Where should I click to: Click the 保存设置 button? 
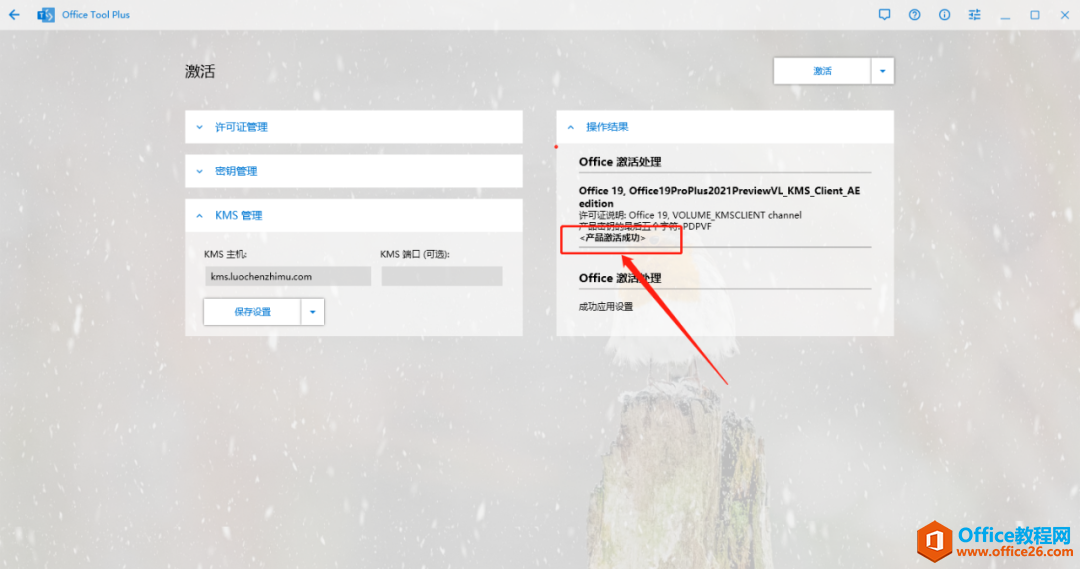coord(252,311)
